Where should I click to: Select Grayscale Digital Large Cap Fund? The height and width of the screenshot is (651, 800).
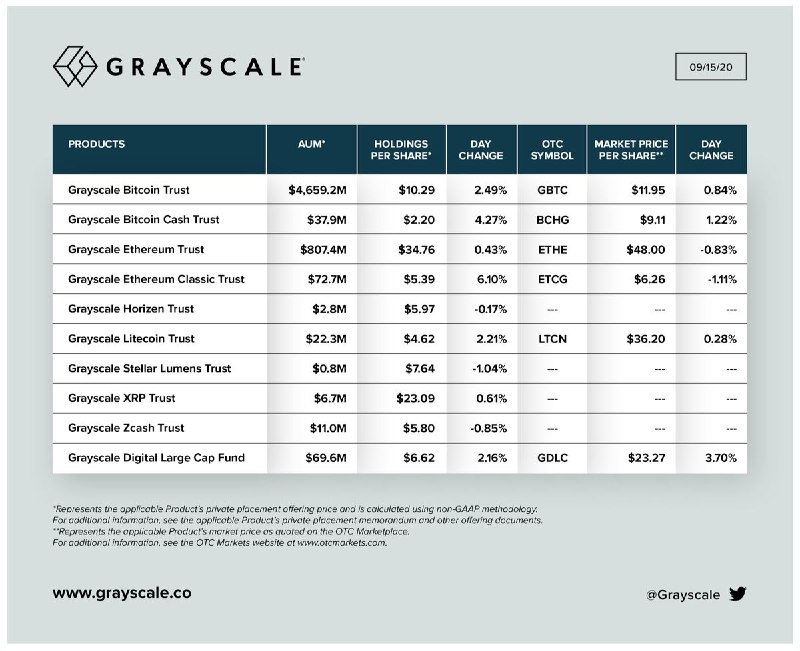[x=155, y=458]
